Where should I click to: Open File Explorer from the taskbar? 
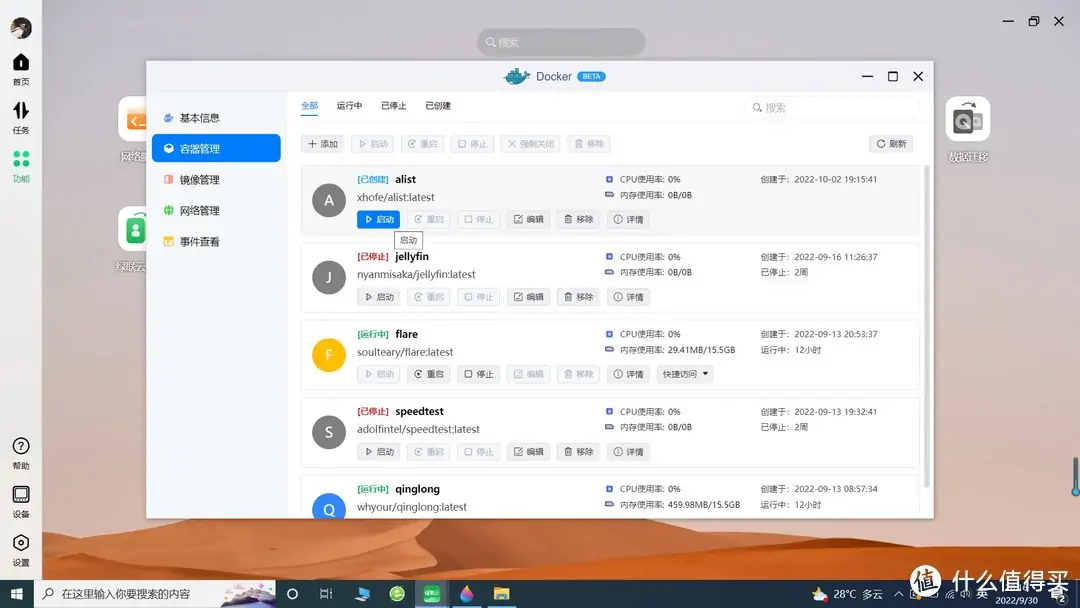[x=501, y=593]
